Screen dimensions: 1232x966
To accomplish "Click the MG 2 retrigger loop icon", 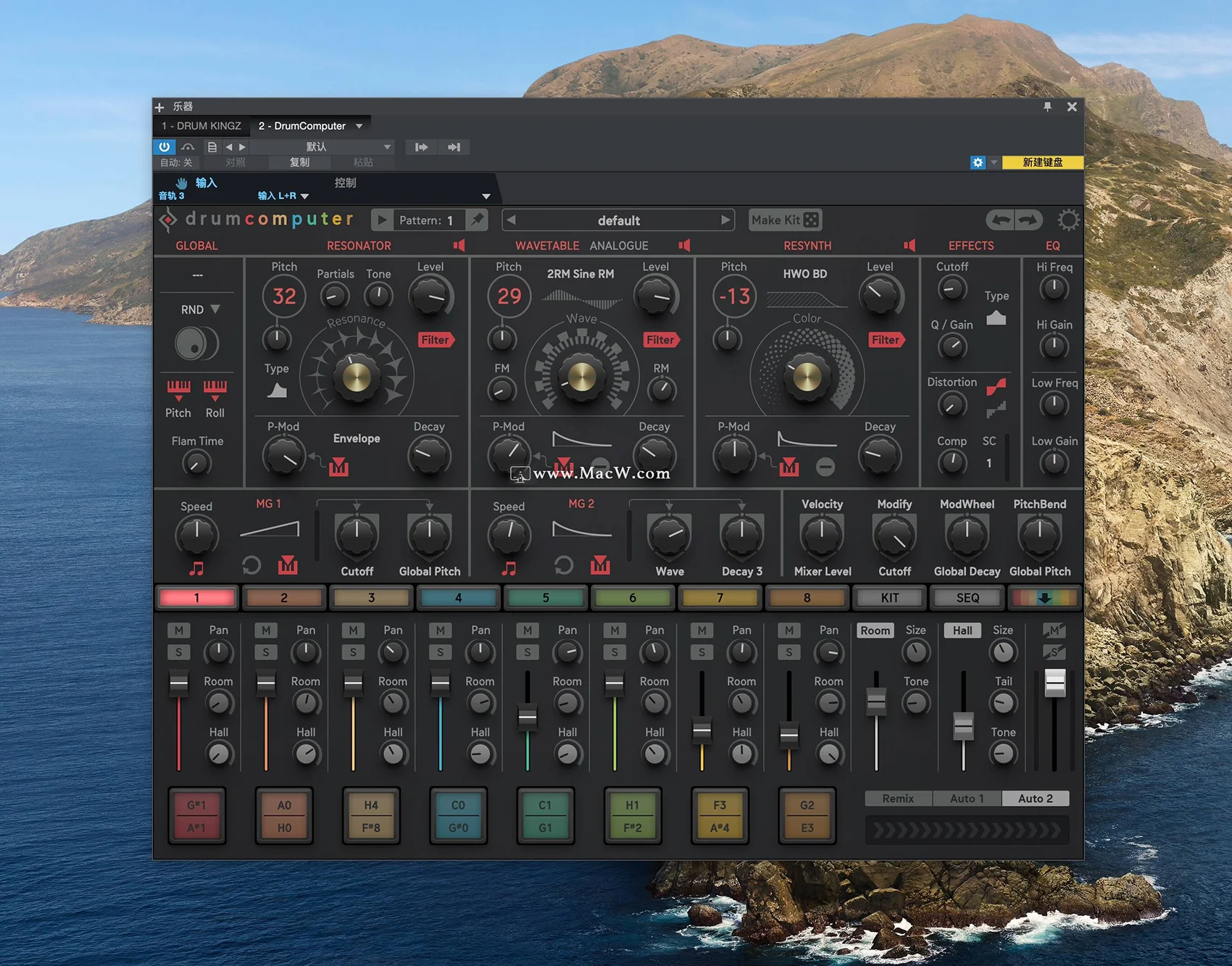I will point(563,565).
